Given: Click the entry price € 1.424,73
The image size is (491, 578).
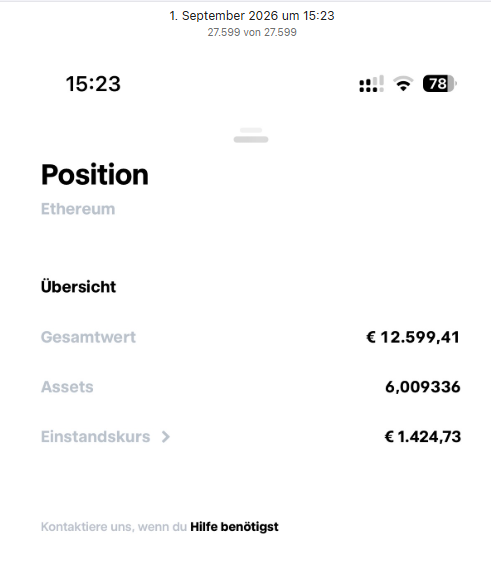Looking at the screenshot, I should click(423, 437).
